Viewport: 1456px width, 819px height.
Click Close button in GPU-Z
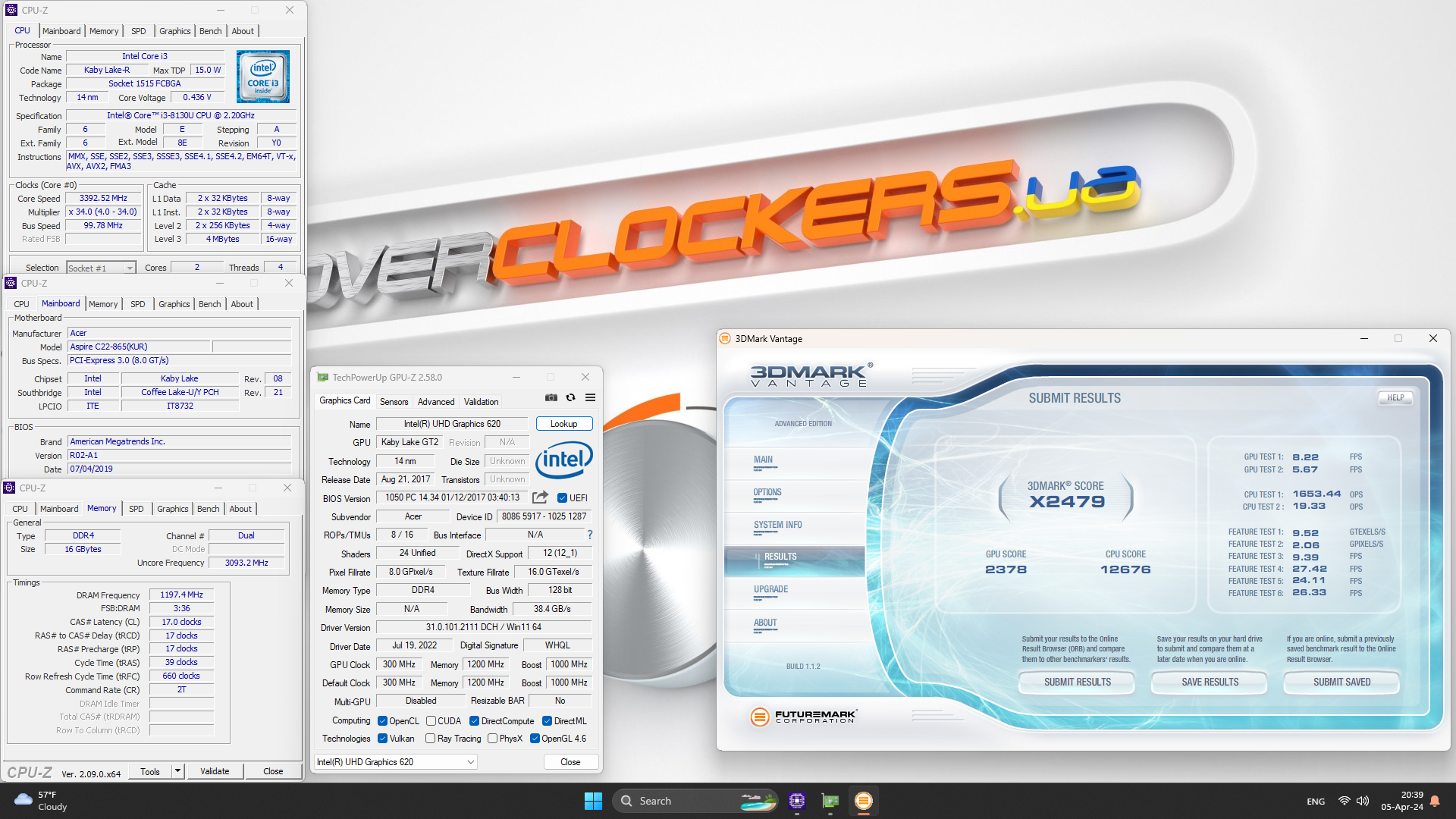click(570, 761)
